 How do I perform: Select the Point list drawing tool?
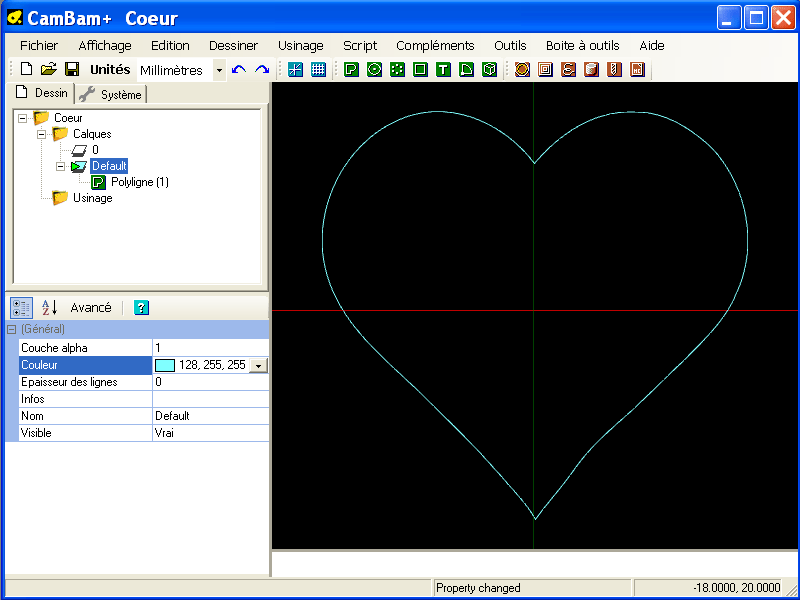tap(397, 69)
